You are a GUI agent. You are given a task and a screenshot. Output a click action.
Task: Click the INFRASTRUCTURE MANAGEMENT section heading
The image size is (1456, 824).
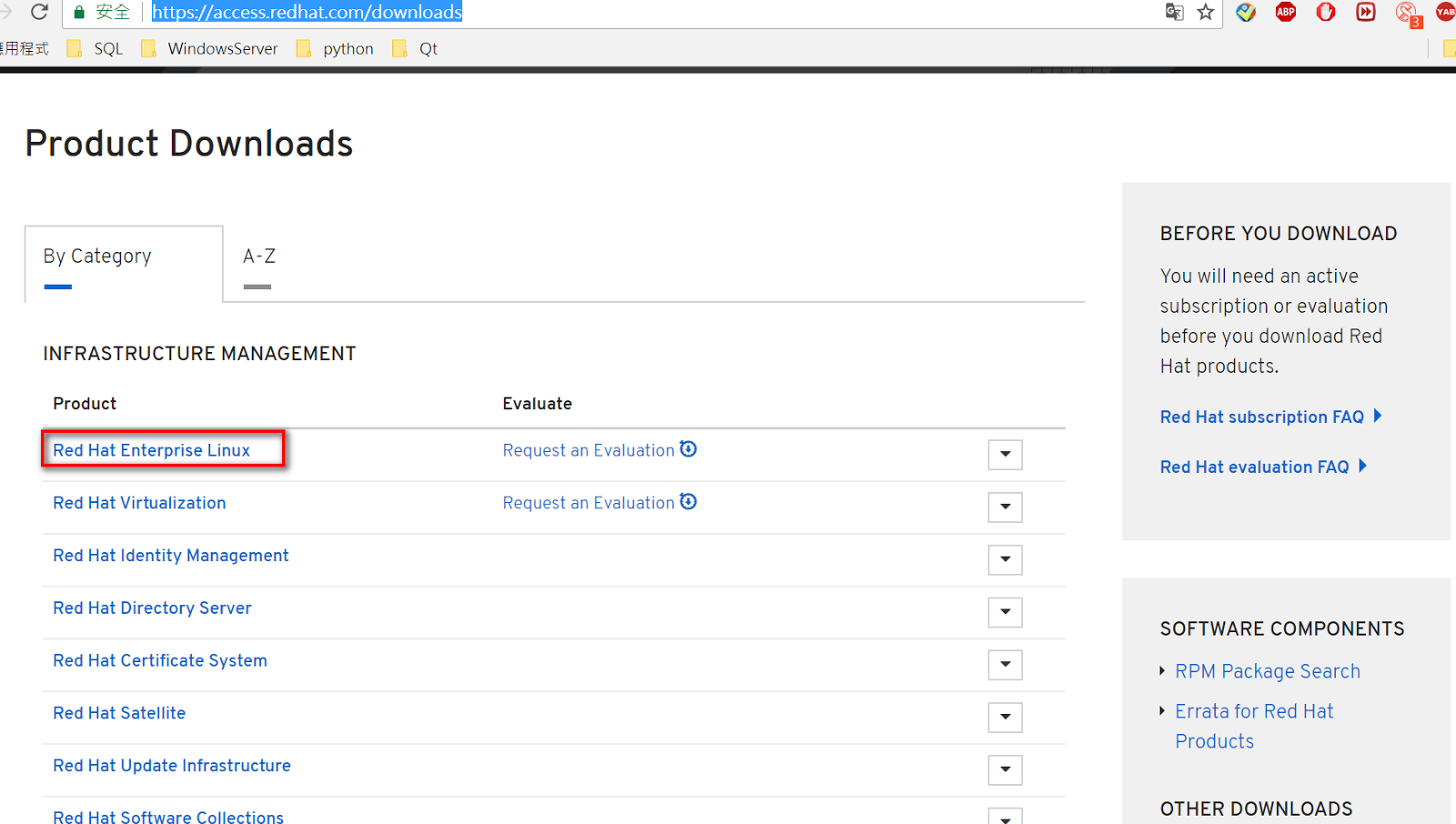(199, 354)
